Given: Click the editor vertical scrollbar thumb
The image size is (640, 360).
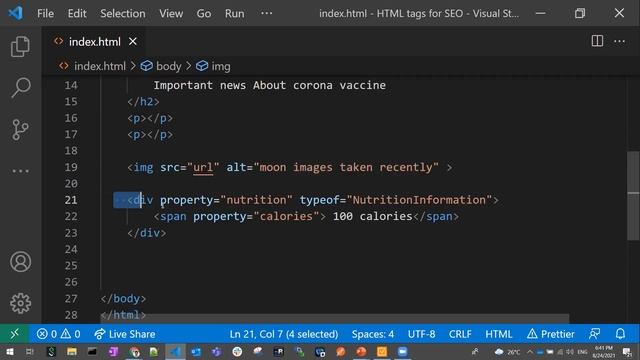Looking at the screenshot, I should coord(633,196).
